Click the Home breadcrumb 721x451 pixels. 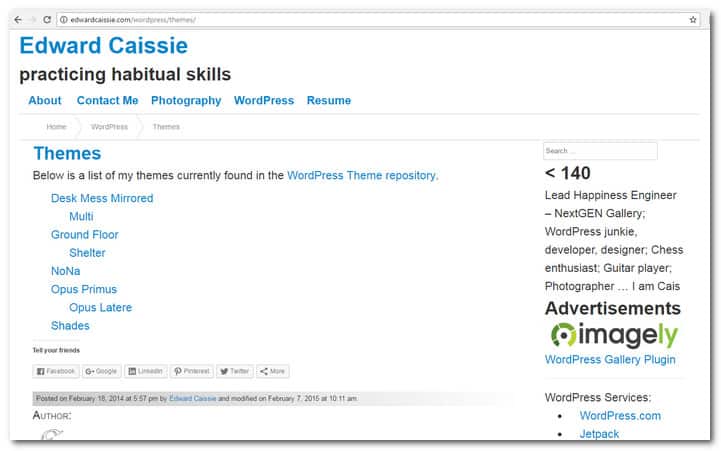coord(56,127)
